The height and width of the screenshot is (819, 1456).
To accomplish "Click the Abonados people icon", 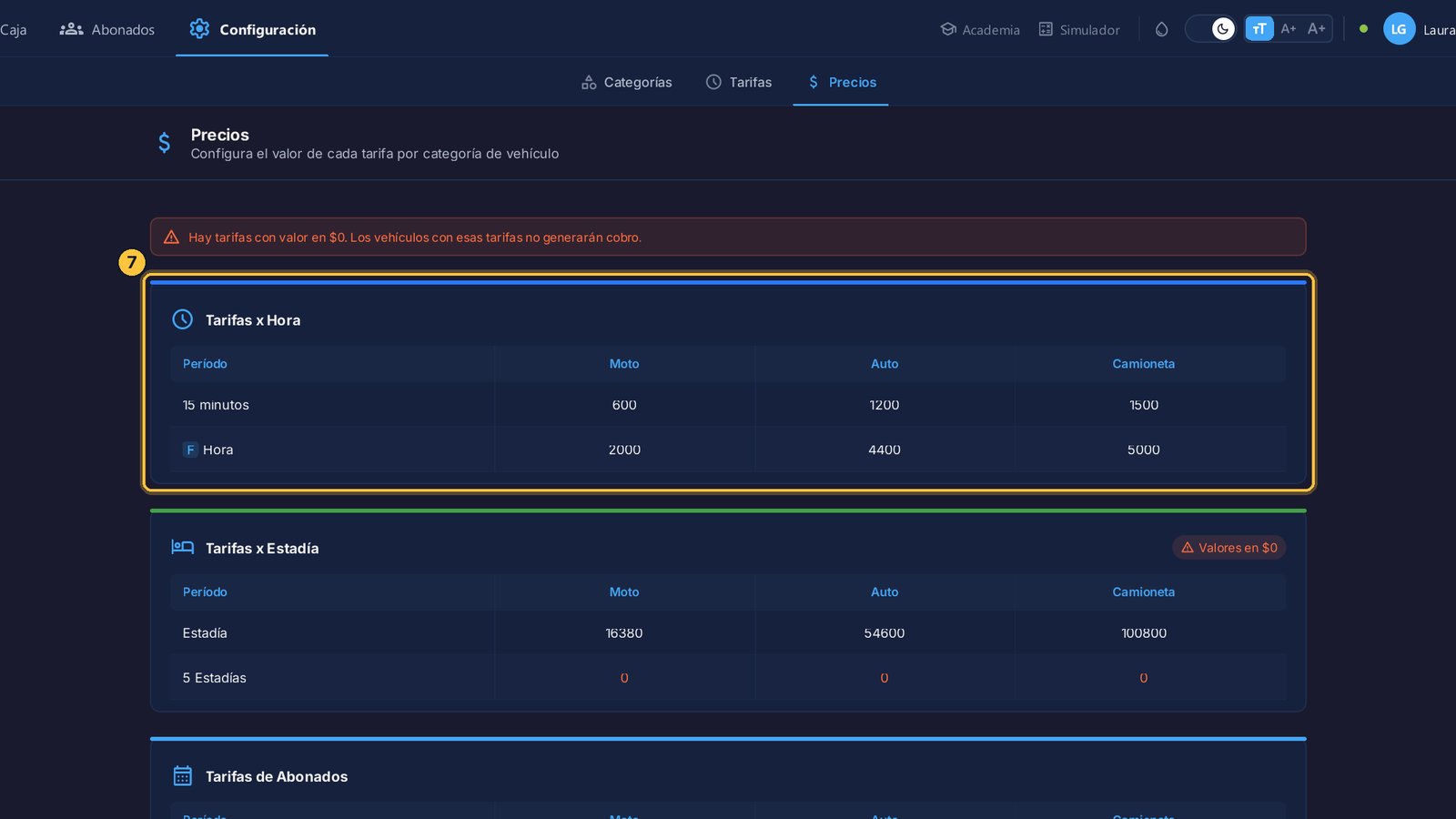I will [x=71, y=29].
